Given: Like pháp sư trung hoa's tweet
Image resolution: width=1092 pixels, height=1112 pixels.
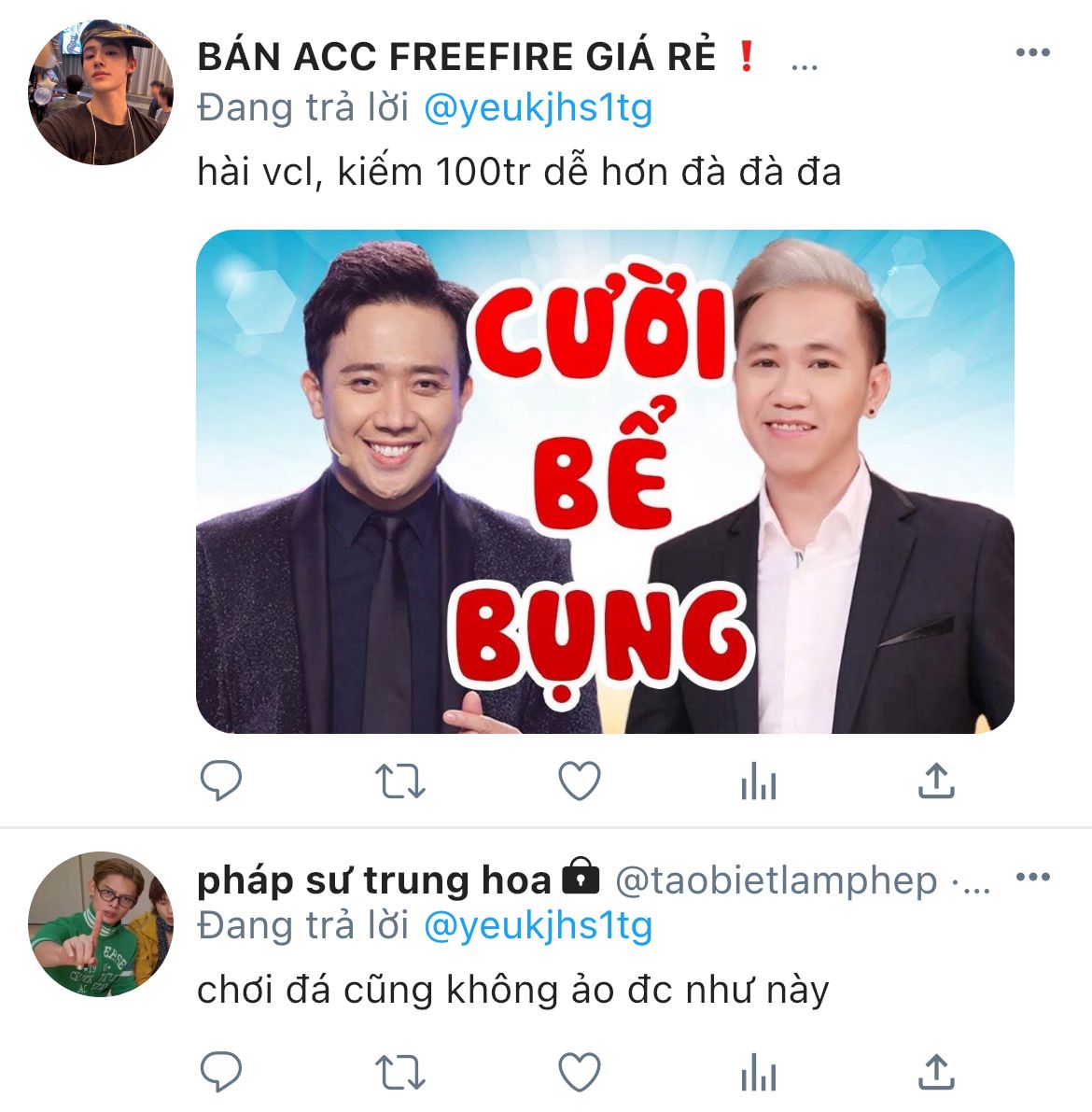Looking at the screenshot, I should (580, 1071).
